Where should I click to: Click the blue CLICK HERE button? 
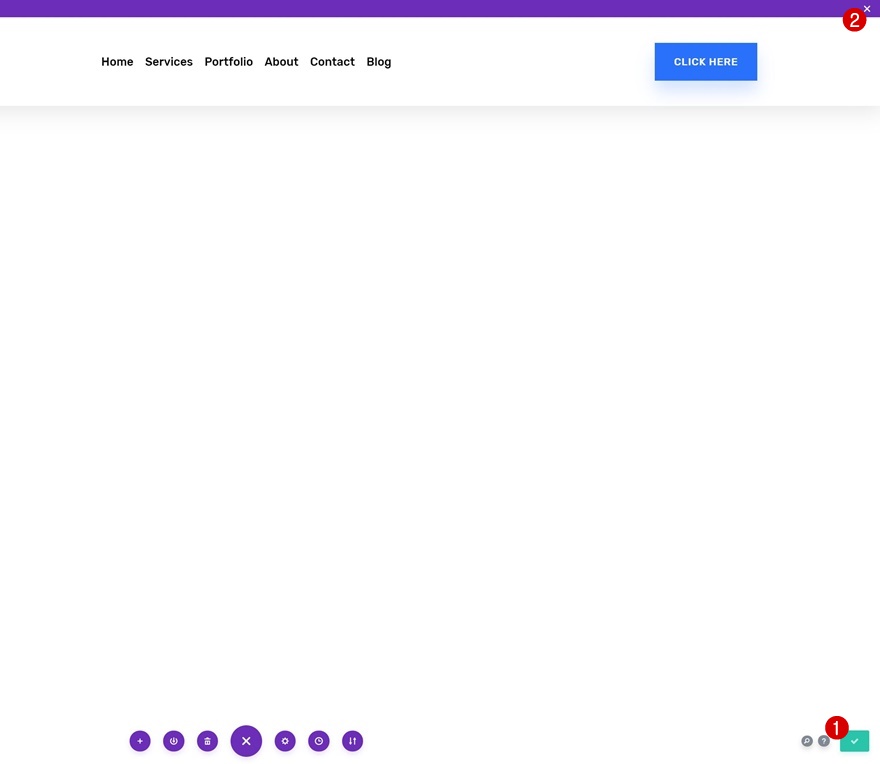(x=705, y=62)
